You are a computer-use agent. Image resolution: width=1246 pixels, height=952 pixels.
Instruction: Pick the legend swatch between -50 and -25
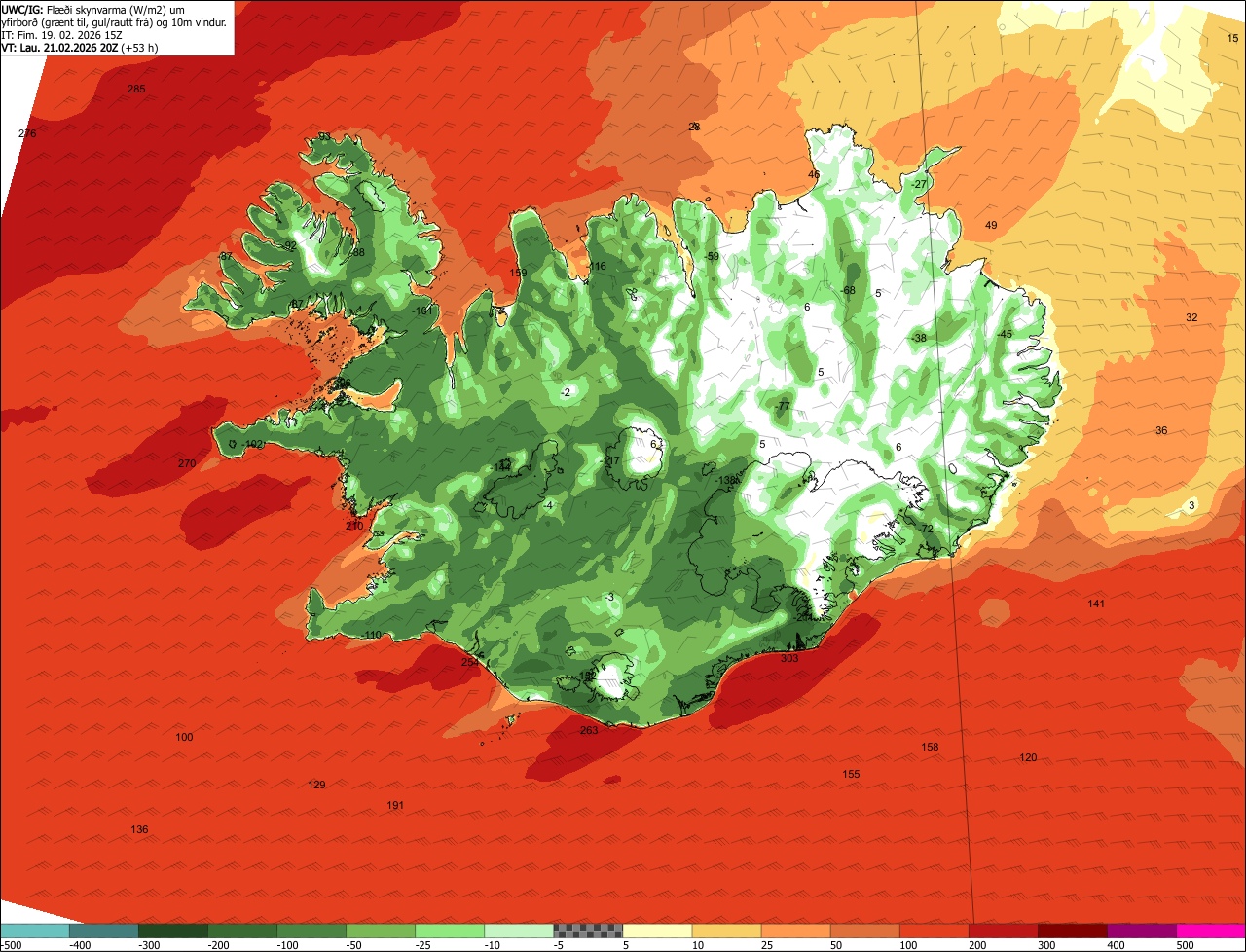(x=381, y=930)
